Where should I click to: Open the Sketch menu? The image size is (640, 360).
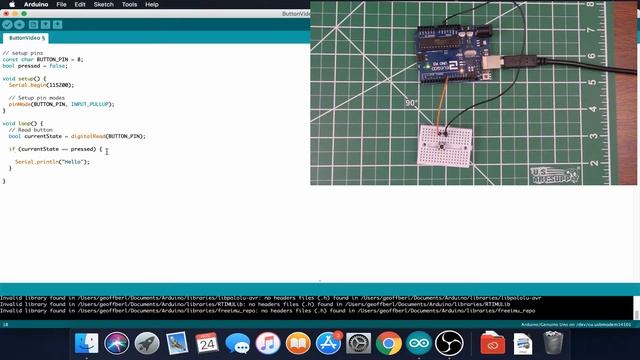(x=104, y=4)
